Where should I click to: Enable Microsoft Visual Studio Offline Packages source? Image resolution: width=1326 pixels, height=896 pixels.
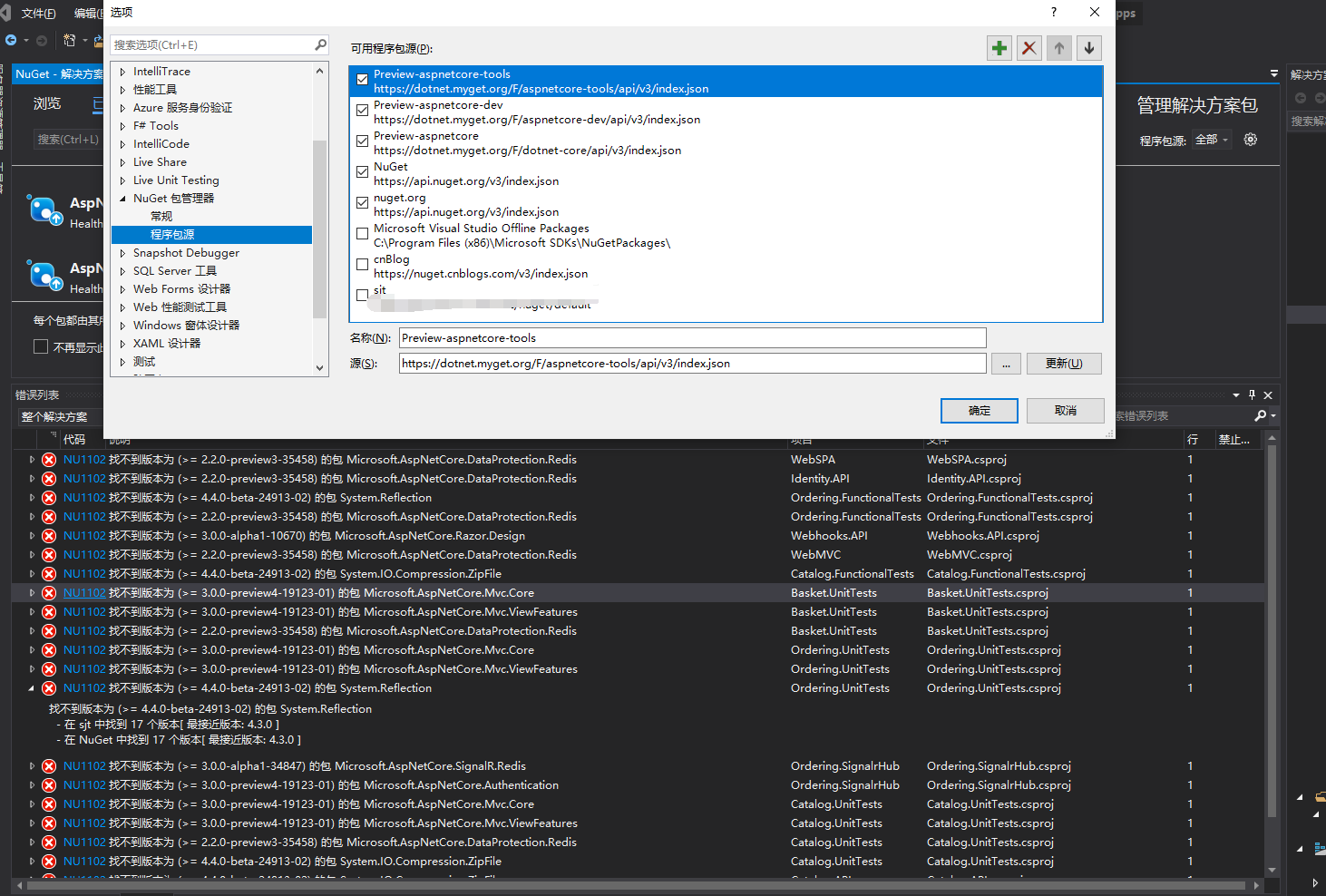[x=362, y=234]
